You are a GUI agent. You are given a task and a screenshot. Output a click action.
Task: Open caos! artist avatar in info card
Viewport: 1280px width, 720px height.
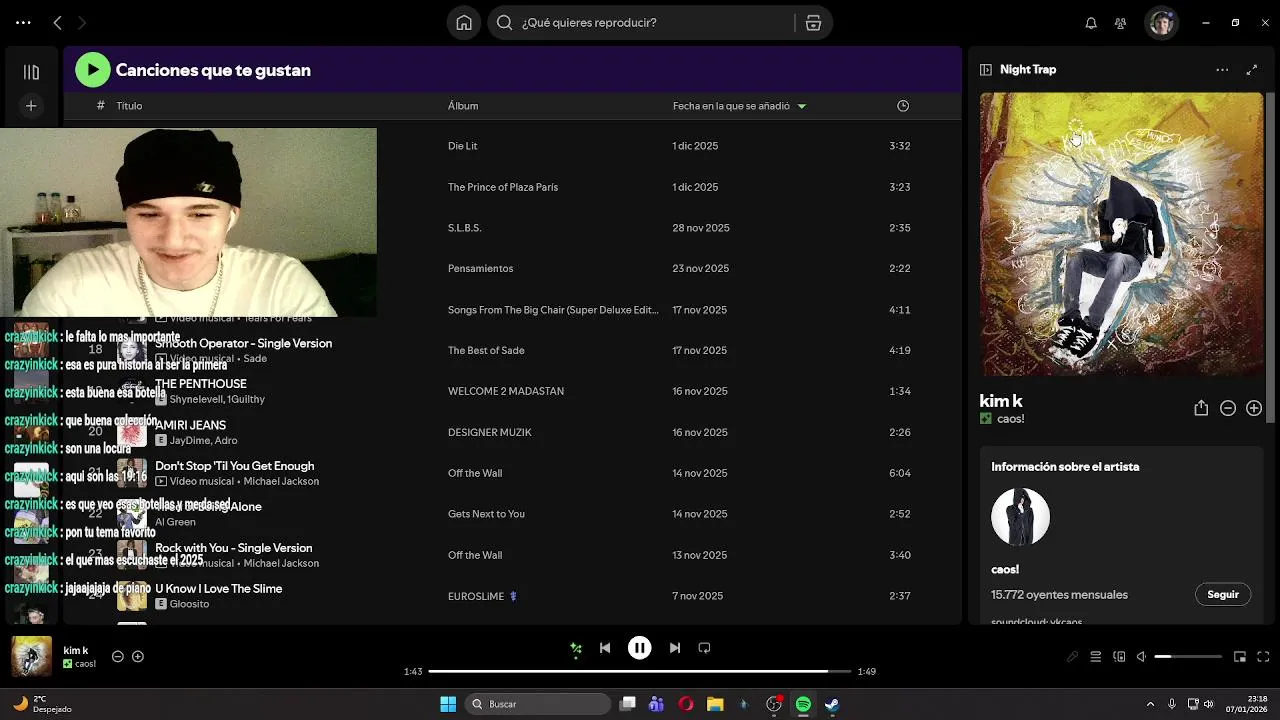pyautogui.click(x=1020, y=517)
